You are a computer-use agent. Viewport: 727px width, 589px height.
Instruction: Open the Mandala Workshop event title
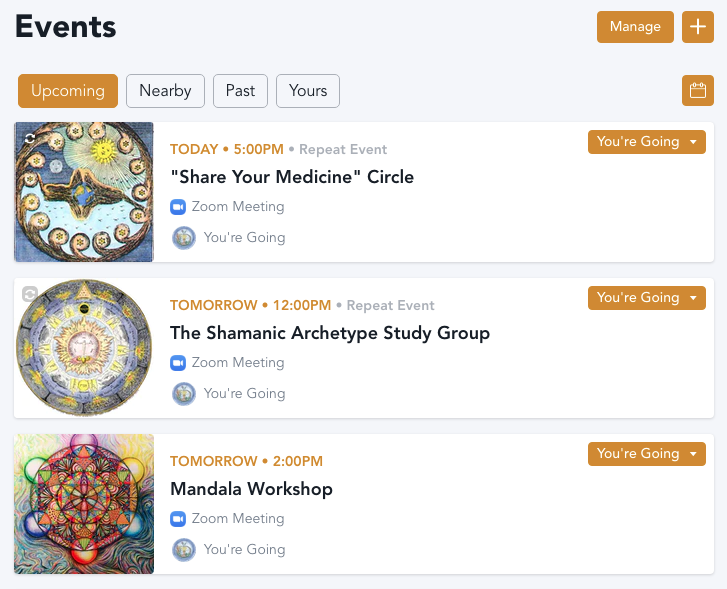point(251,489)
